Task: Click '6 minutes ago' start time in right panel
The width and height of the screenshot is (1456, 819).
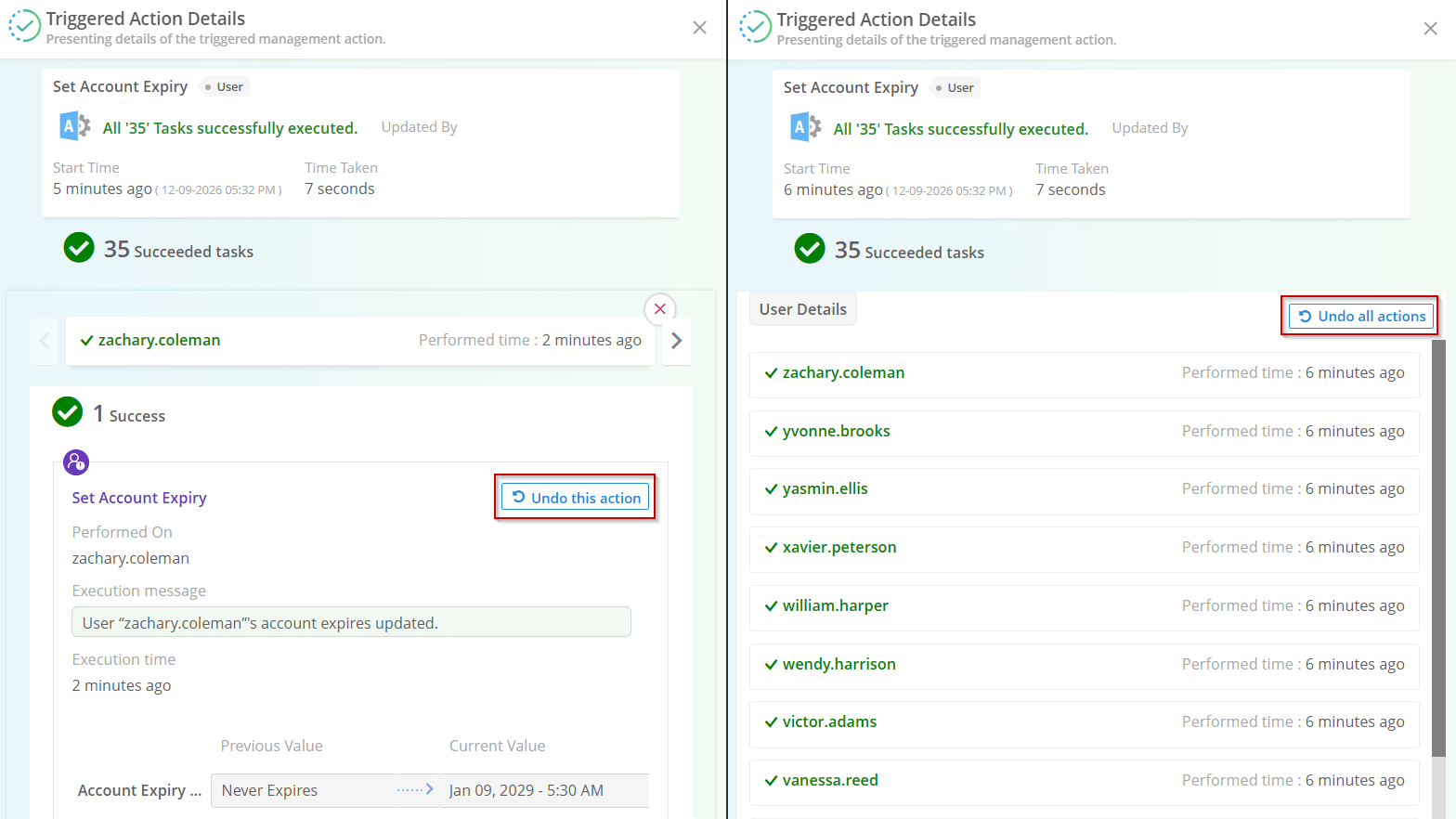Action: (833, 189)
